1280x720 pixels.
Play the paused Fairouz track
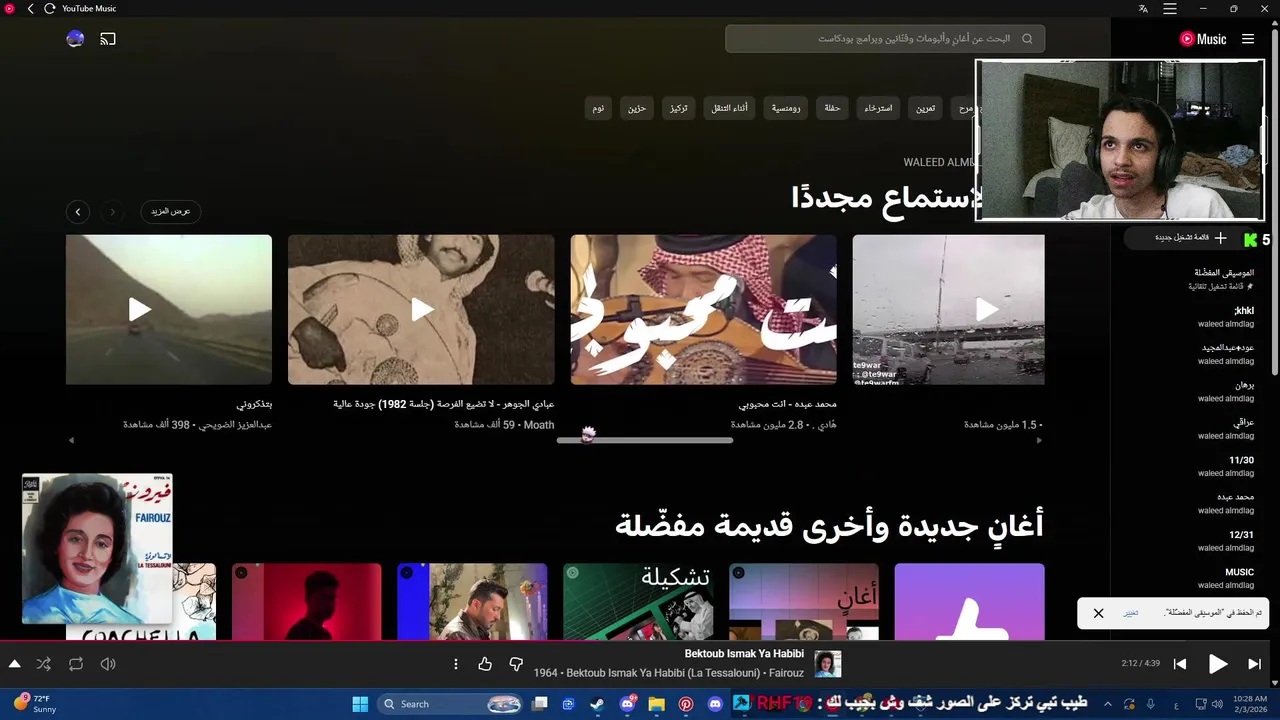click(x=1217, y=664)
